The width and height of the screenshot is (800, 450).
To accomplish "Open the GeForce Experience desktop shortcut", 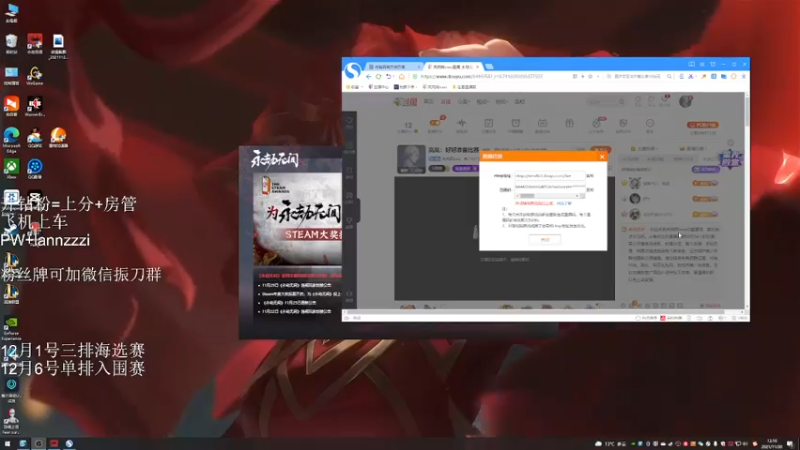I will [11, 328].
